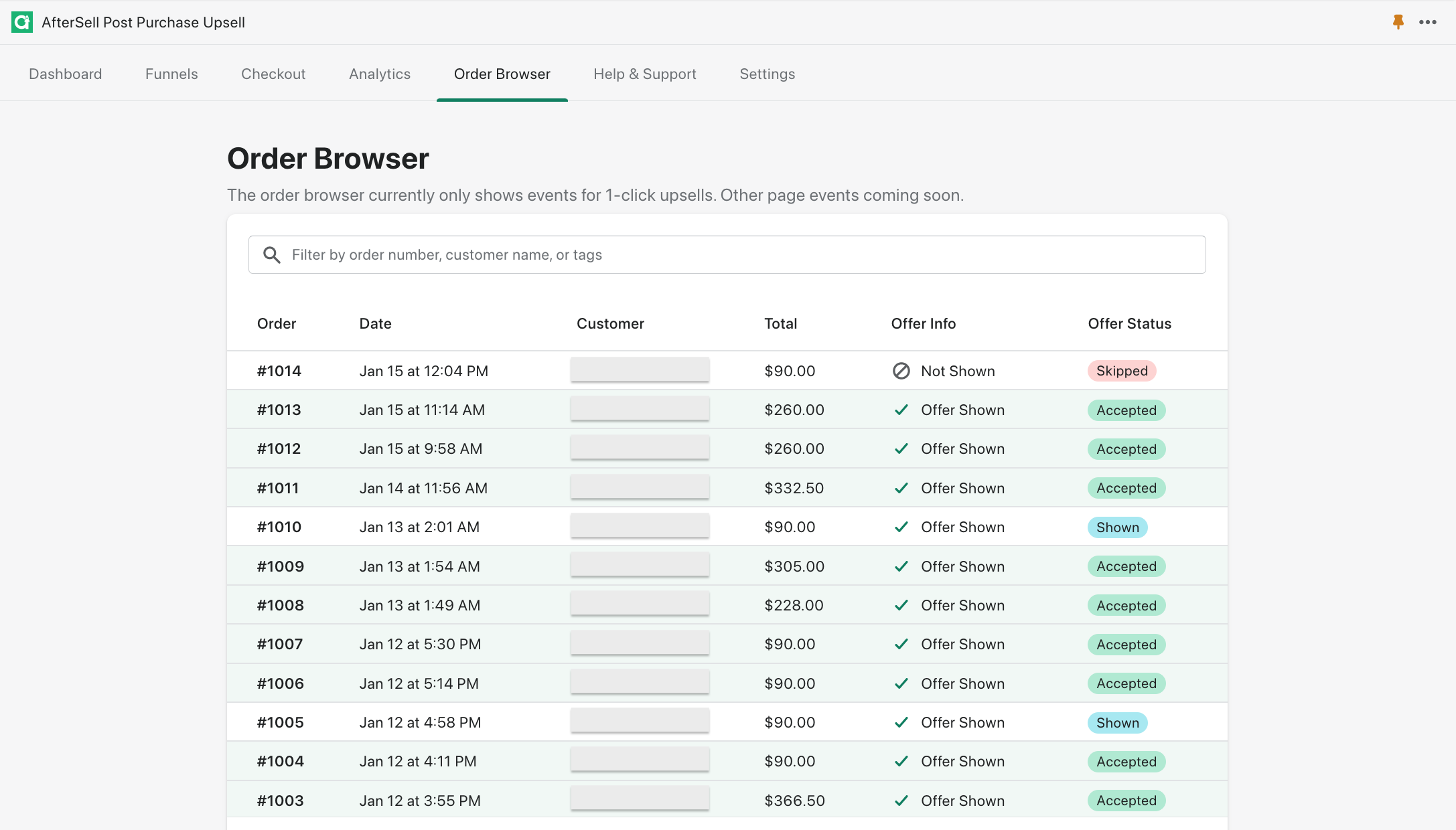Open the three-dots more options menu
The height and width of the screenshot is (830, 1456).
coord(1428,22)
